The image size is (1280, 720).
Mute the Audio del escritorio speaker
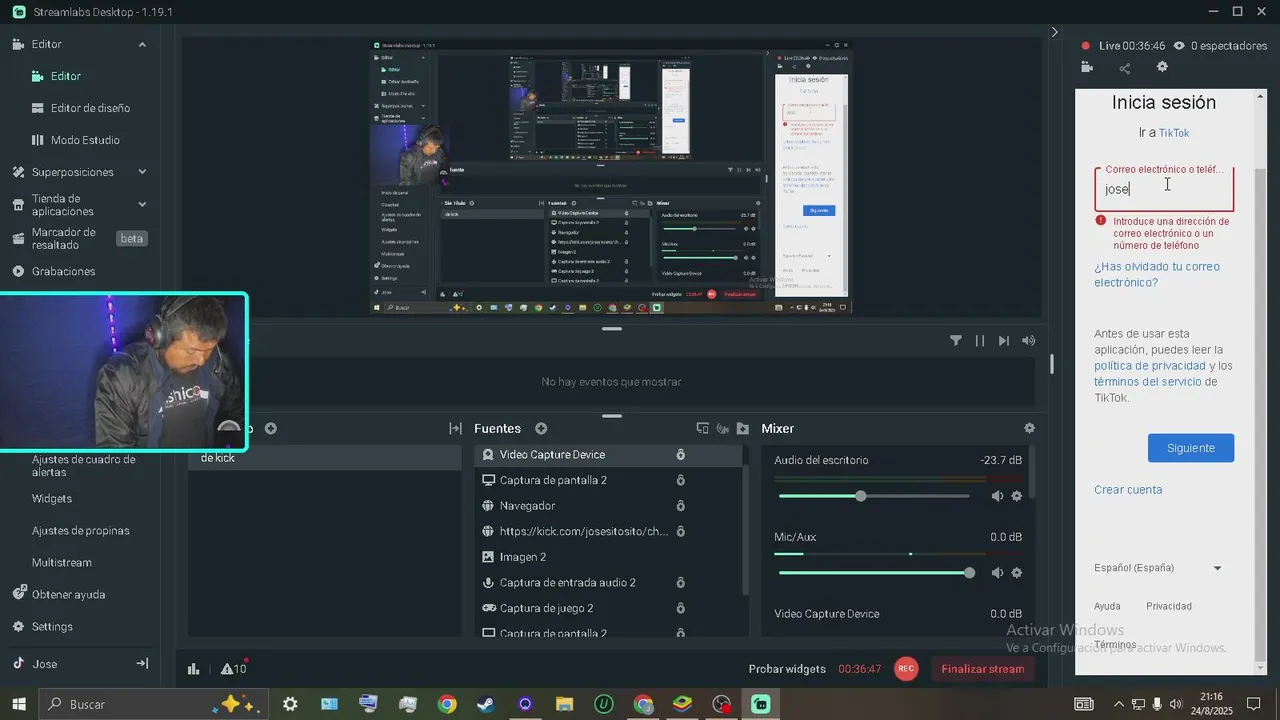pos(997,496)
